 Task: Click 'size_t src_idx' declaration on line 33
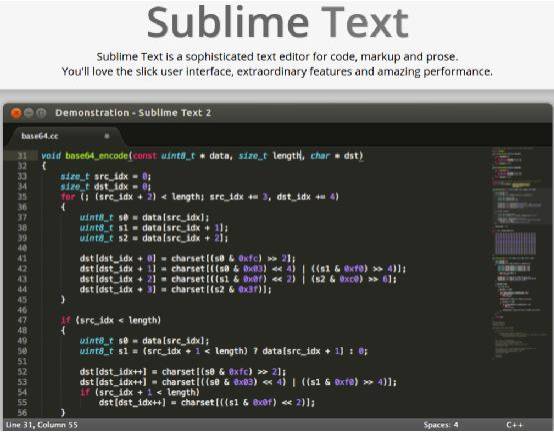tap(94, 176)
